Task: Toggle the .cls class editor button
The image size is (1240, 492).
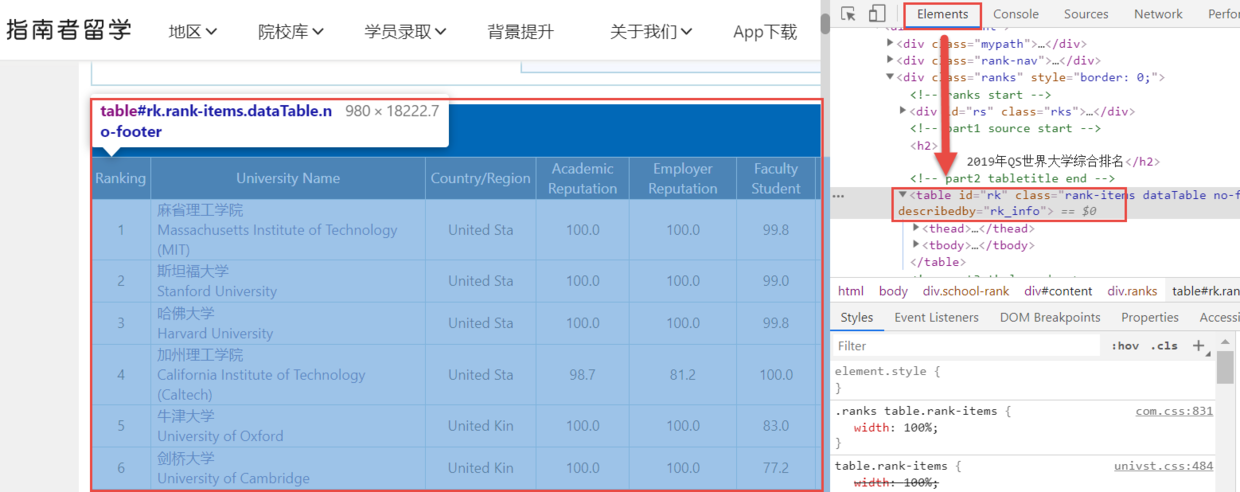Action: (x=1164, y=346)
